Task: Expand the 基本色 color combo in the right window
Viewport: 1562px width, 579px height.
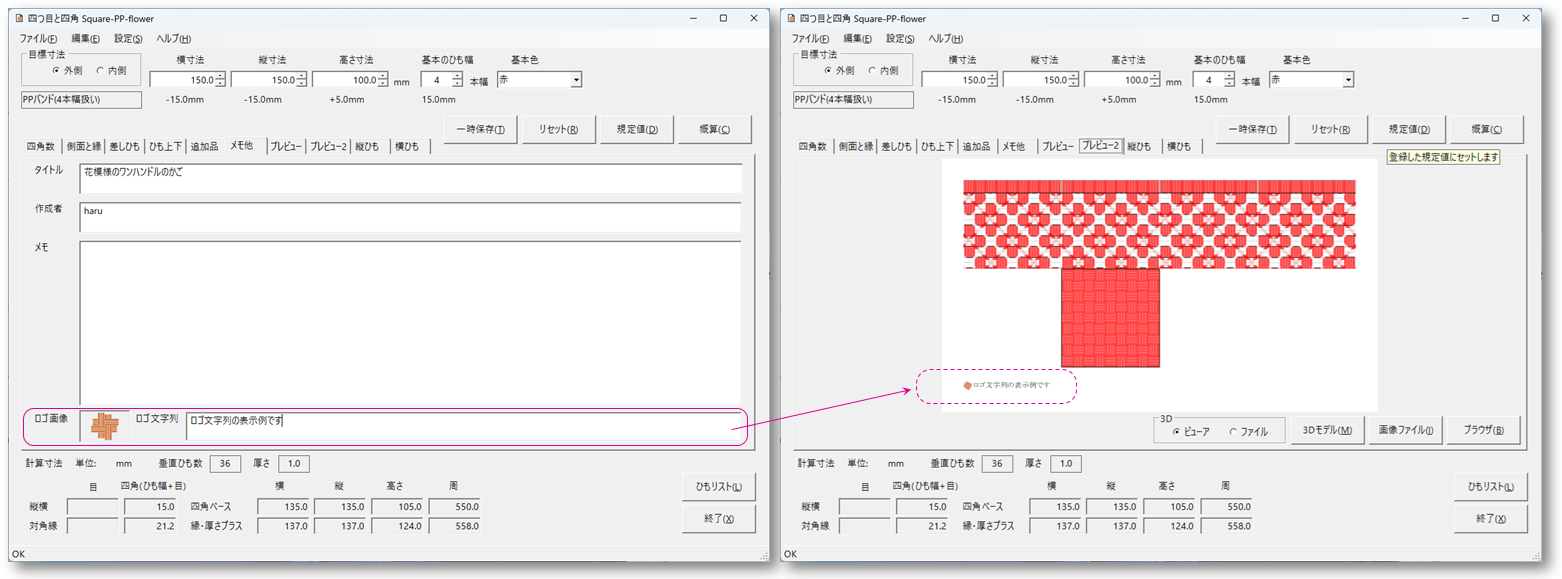Action: coord(1347,80)
